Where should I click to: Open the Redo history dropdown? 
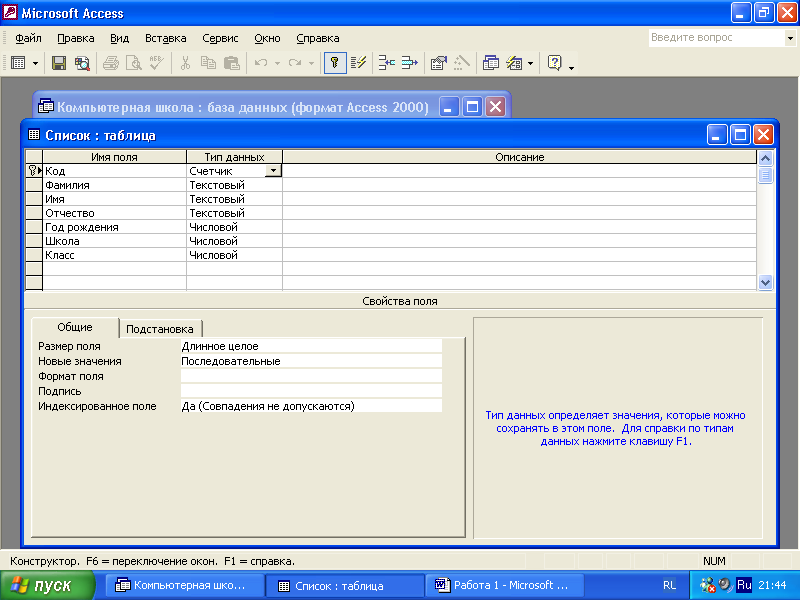pos(311,64)
